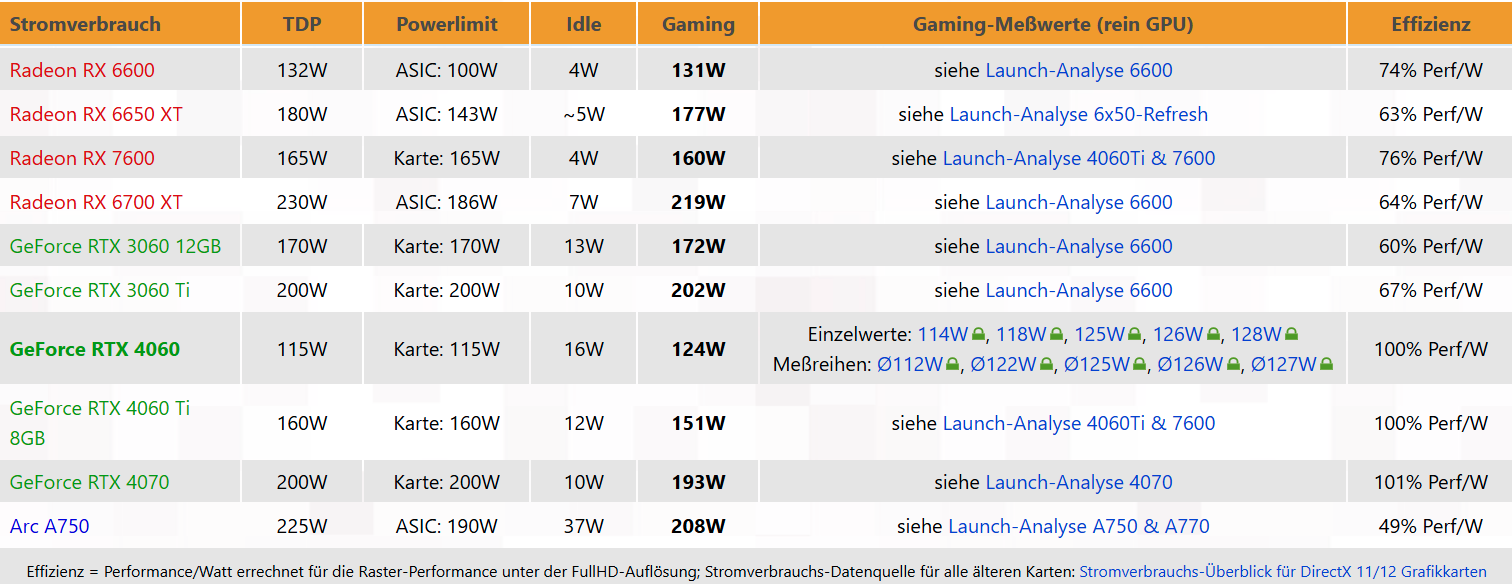Click the 202W gaming value
1512x584 pixels.
click(x=698, y=290)
